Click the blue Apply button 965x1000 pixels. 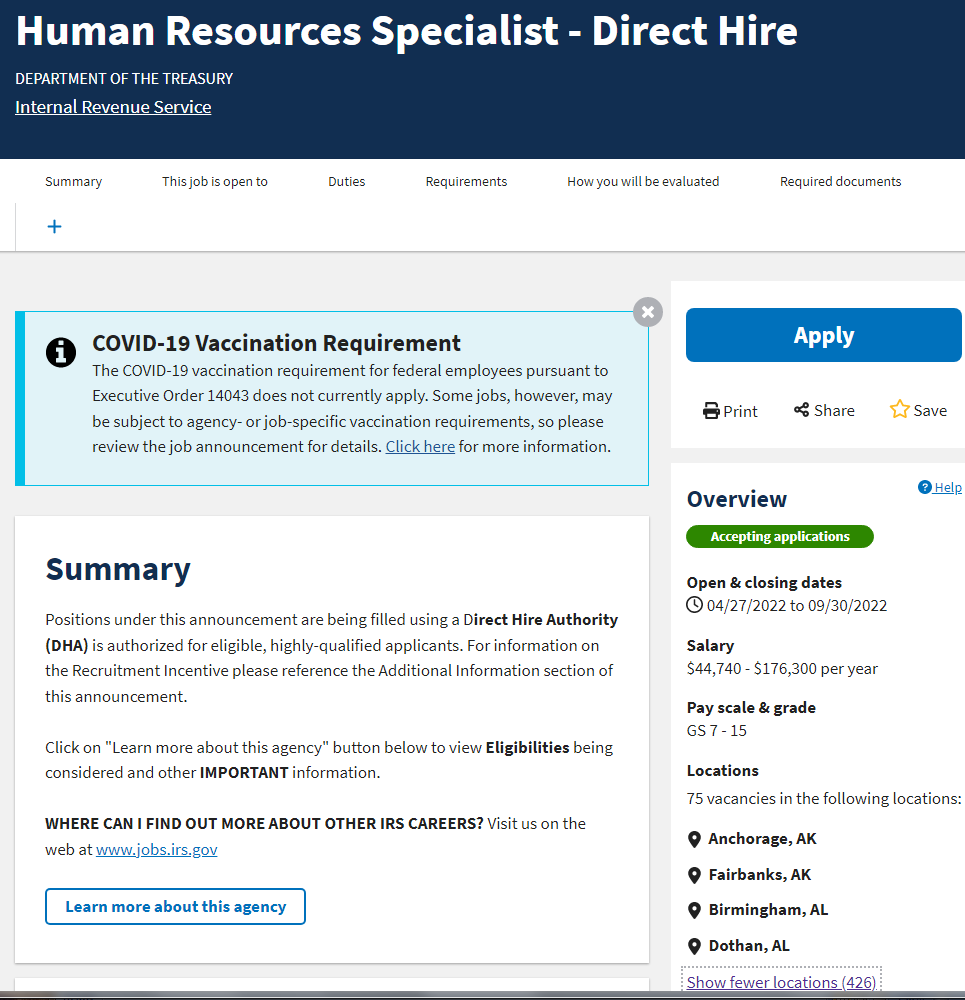pyautogui.click(x=823, y=335)
